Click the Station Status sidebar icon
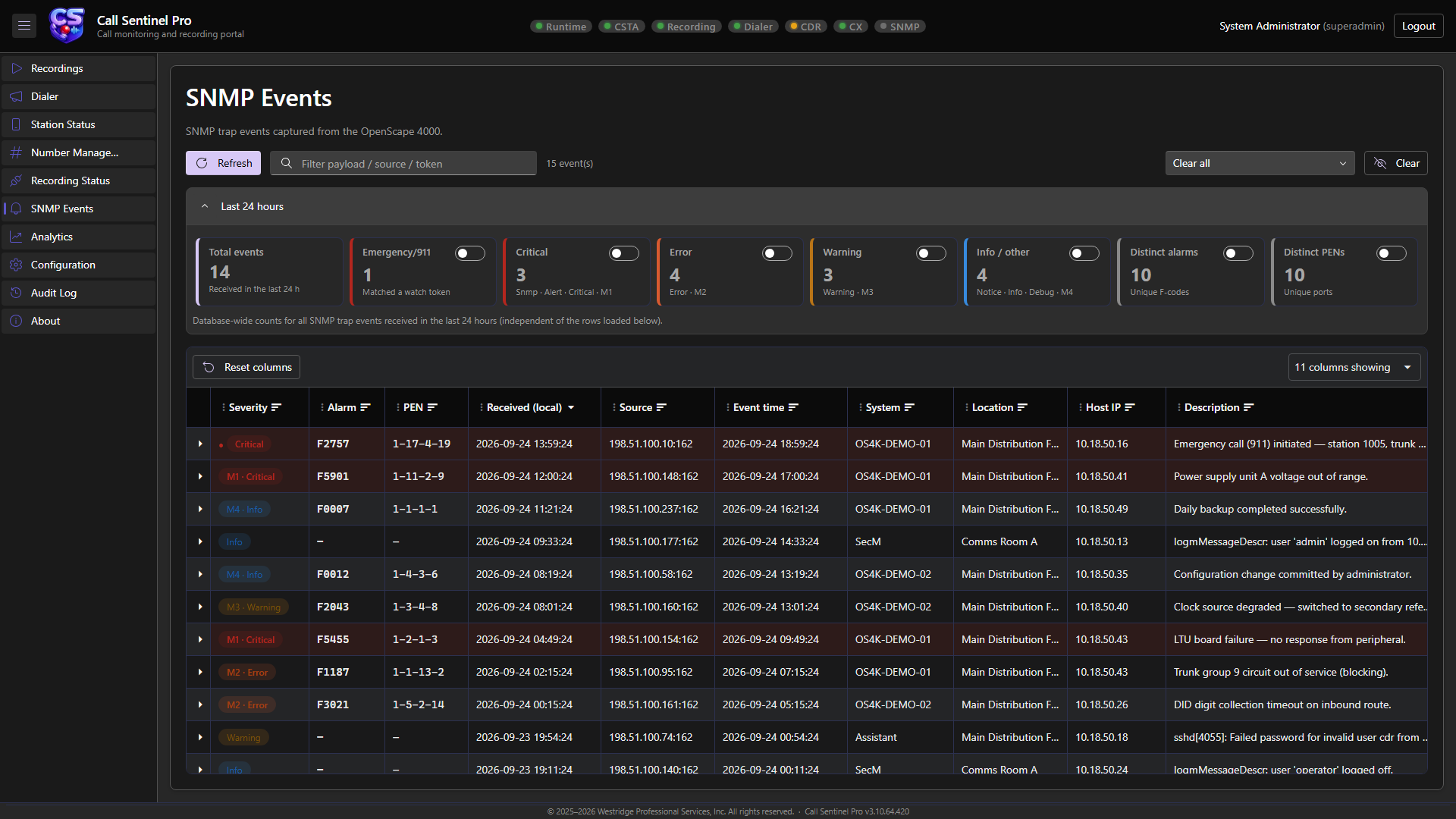The width and height of the screenshot is (1456, 819). [x=16, y=124]
